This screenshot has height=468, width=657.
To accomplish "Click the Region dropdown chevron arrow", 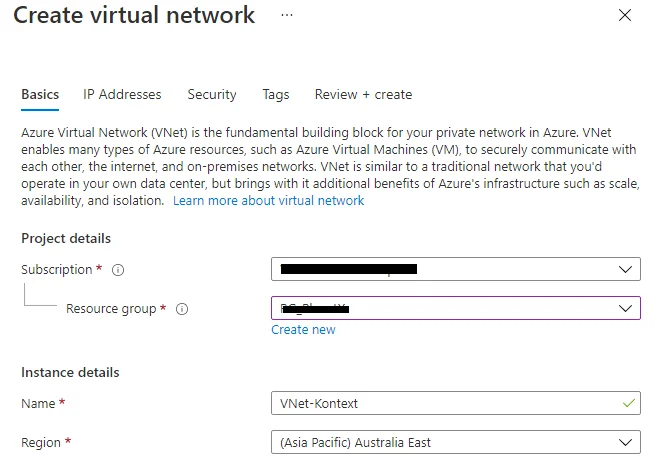I will (626, 442).
